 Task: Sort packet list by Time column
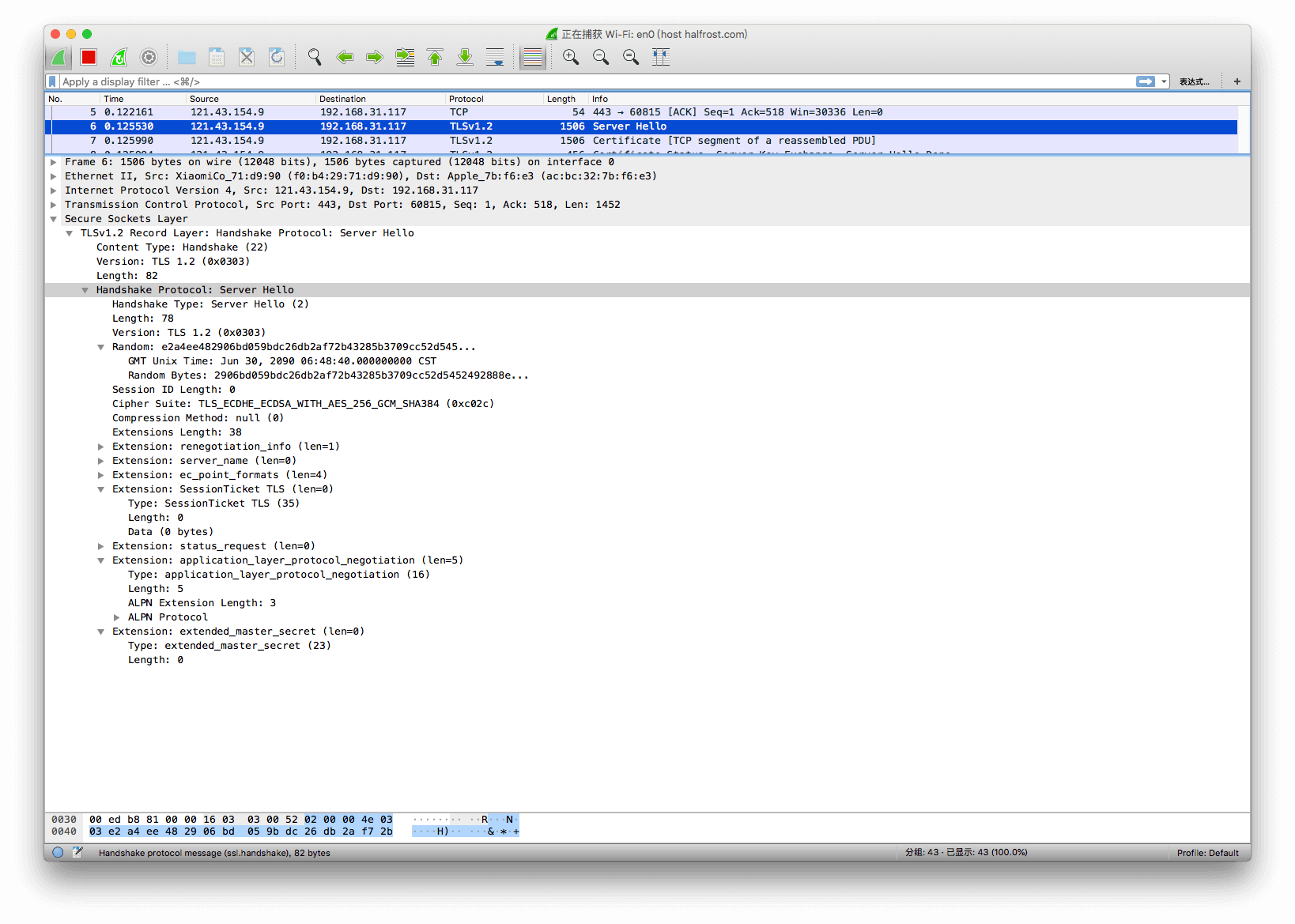pyautogui.click(x=142, y=99)
